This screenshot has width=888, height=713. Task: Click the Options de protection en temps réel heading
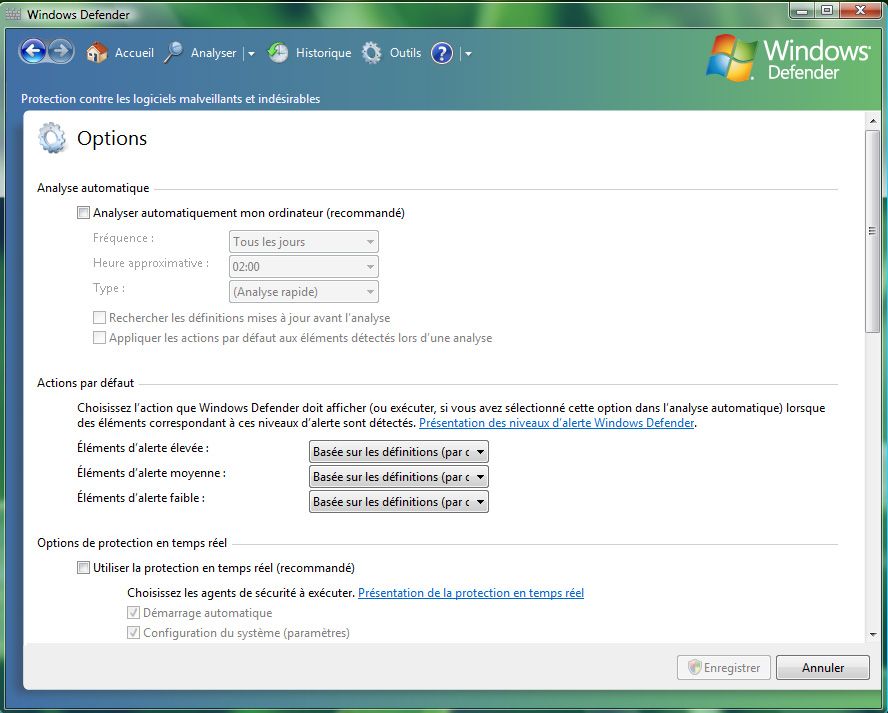[132, 543]
